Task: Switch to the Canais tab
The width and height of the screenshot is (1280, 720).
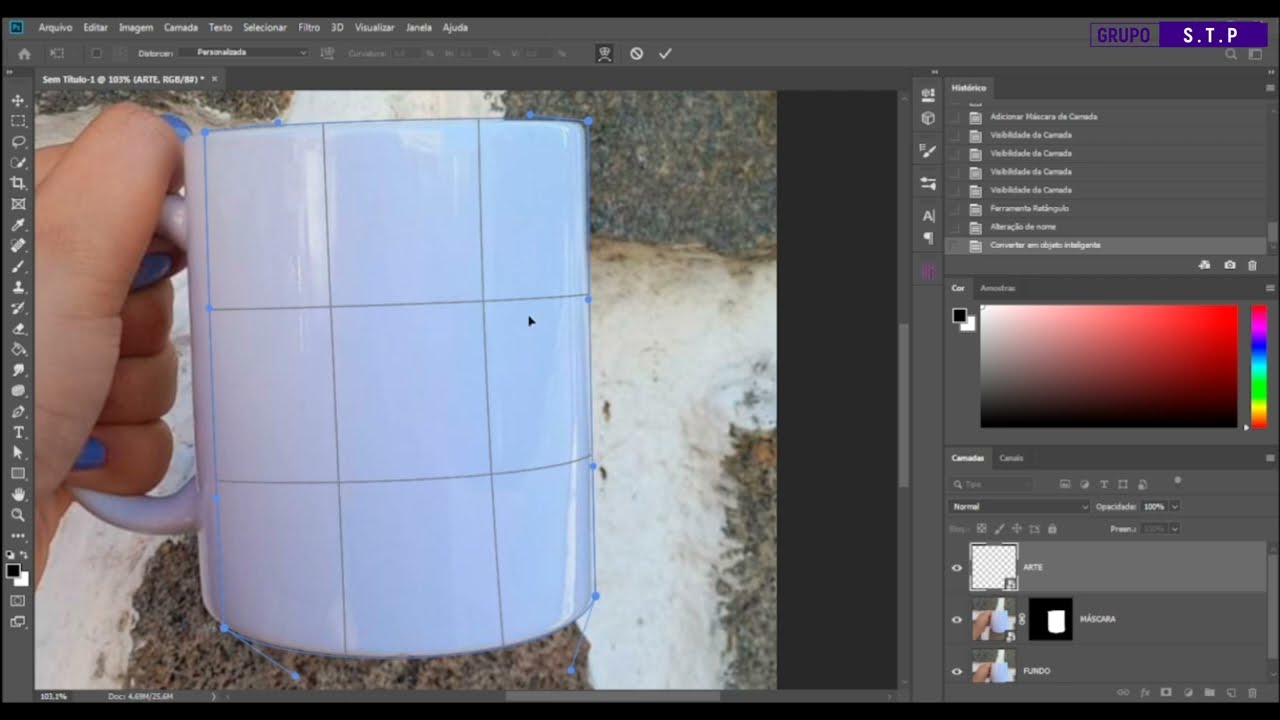Action: 1011,458
